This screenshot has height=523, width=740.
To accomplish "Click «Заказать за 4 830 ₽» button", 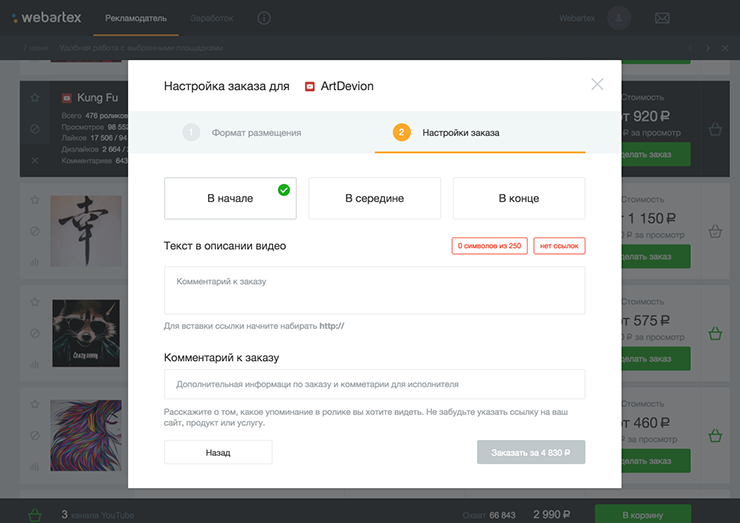I will click(x=530, y=452).
